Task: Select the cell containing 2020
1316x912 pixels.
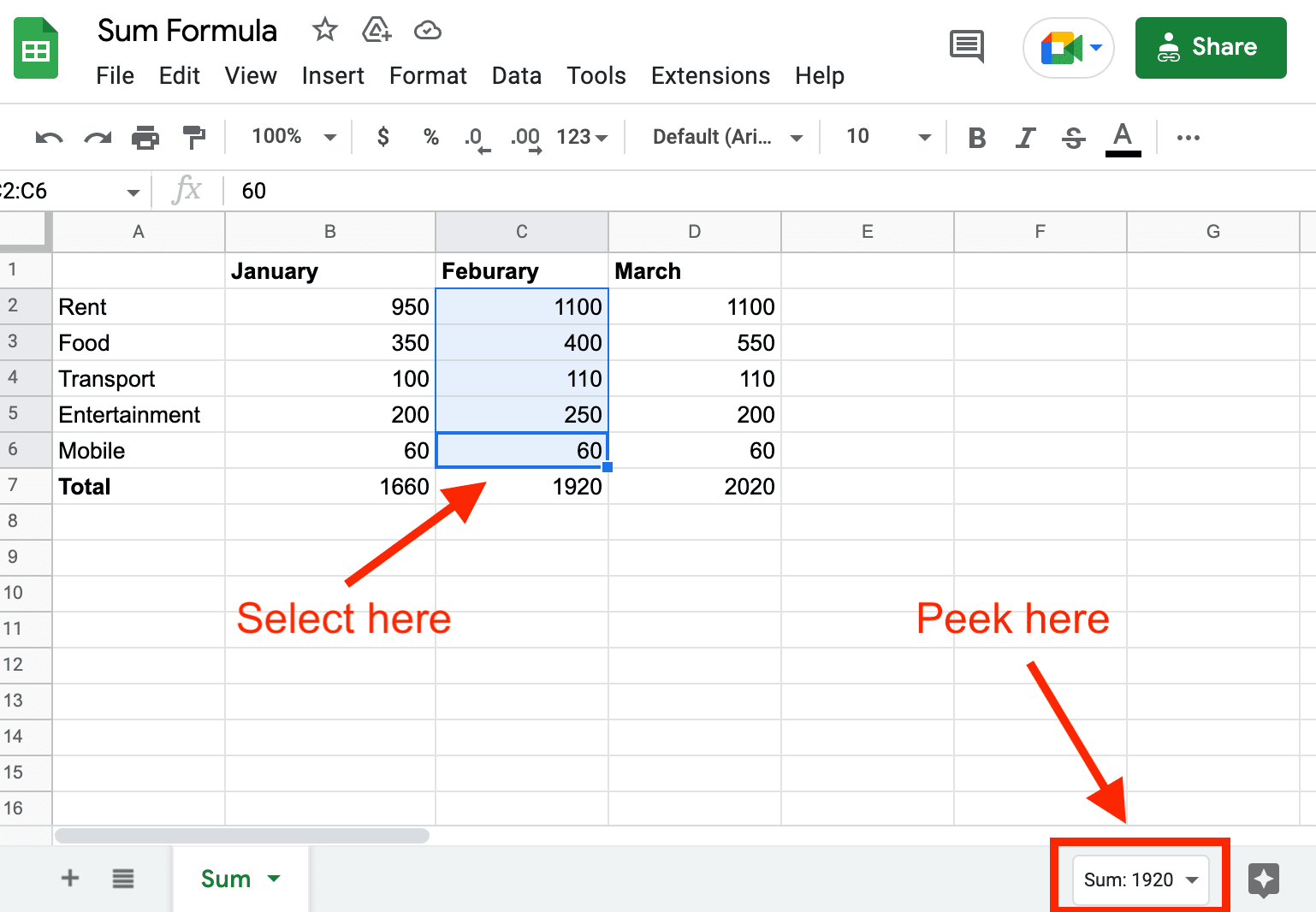Action: click(695, 486)
